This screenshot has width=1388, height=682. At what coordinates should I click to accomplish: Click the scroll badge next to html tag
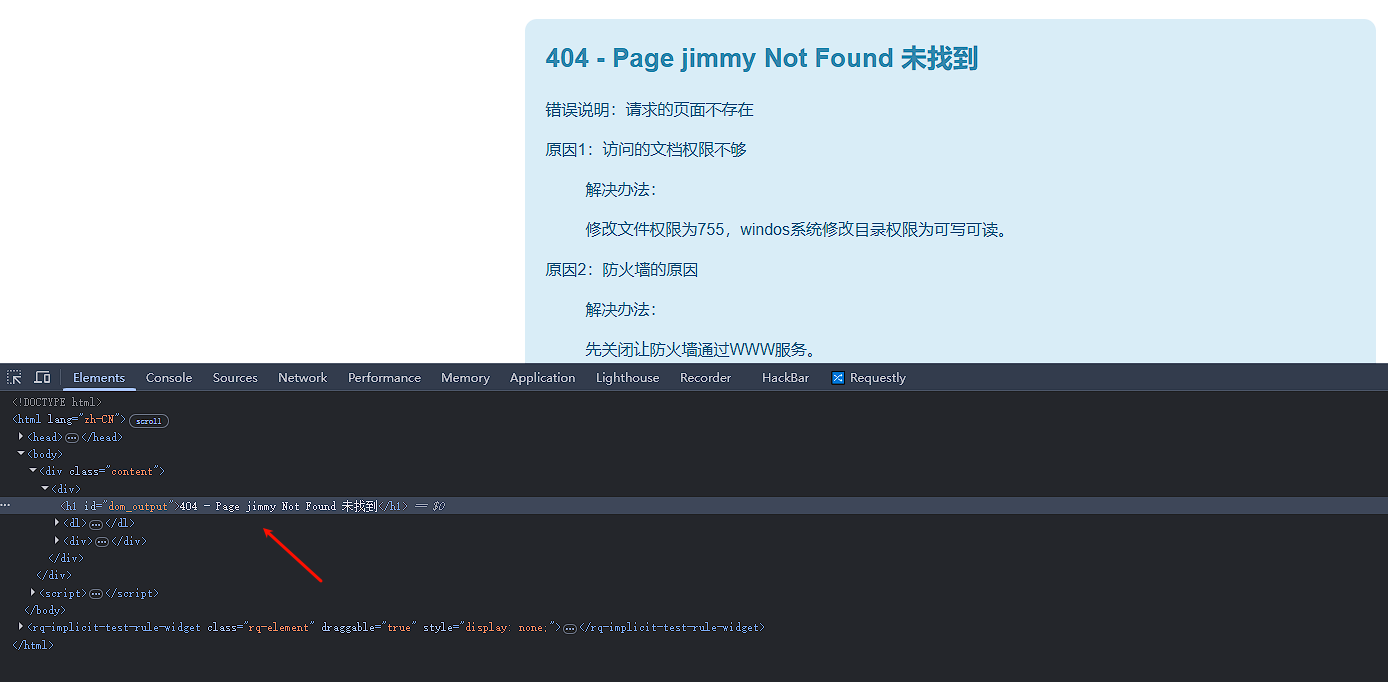[149, 421]
